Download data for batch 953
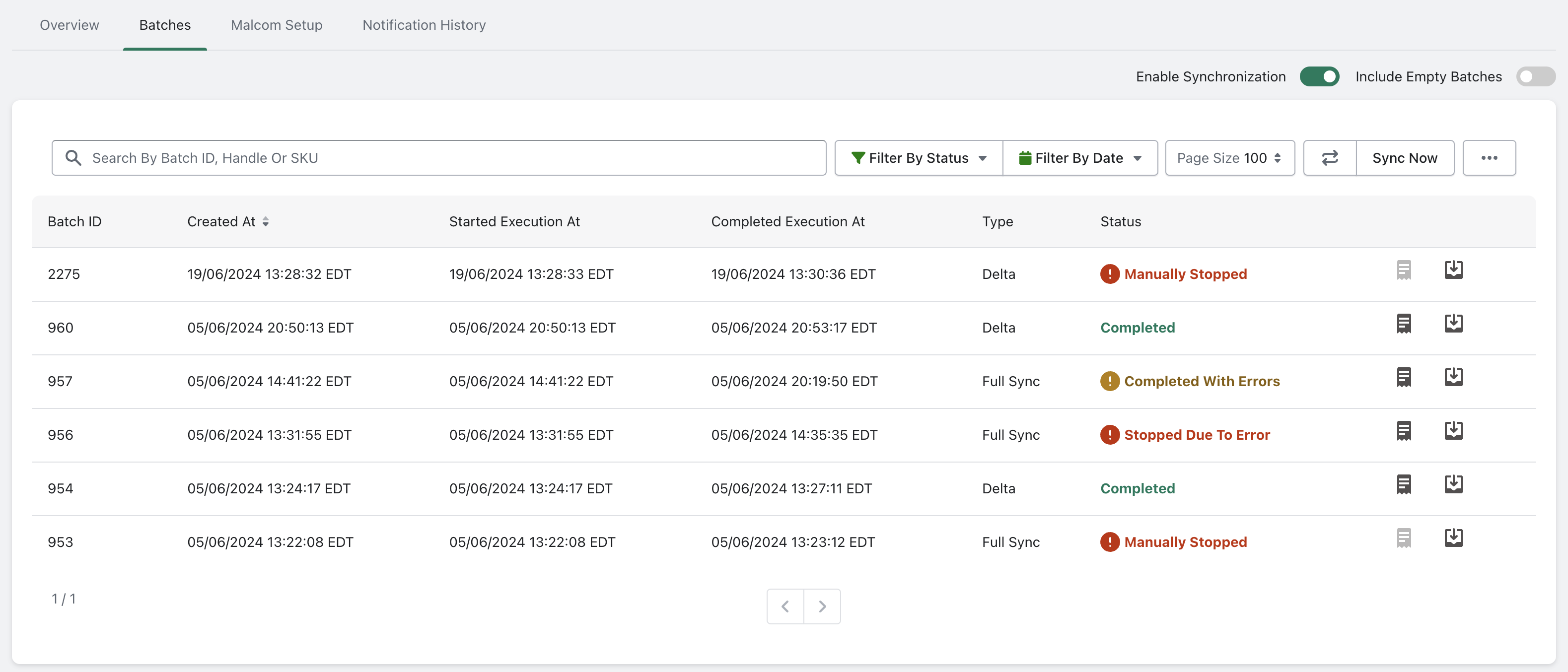The image size is (1568, 672). (1454, 538)
